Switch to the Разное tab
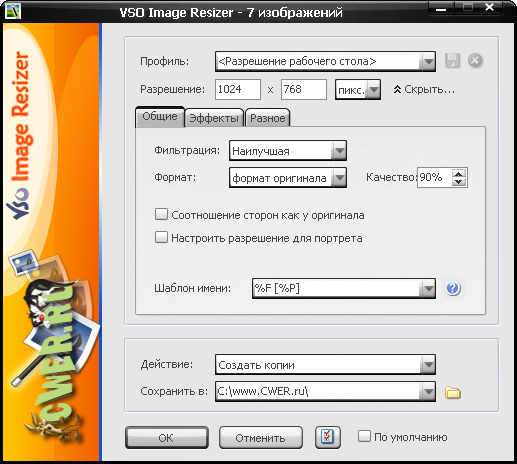Screen dimensions: 517x464 [268, 118]
